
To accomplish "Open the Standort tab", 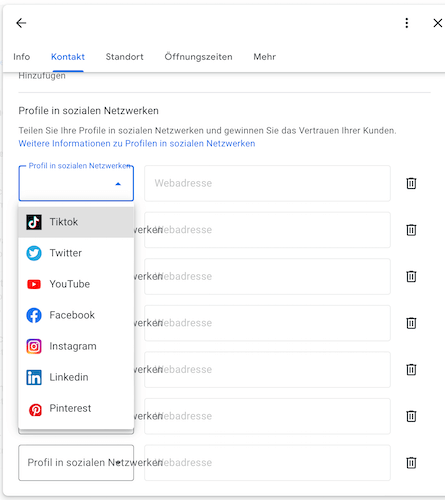I will (125, 57).
